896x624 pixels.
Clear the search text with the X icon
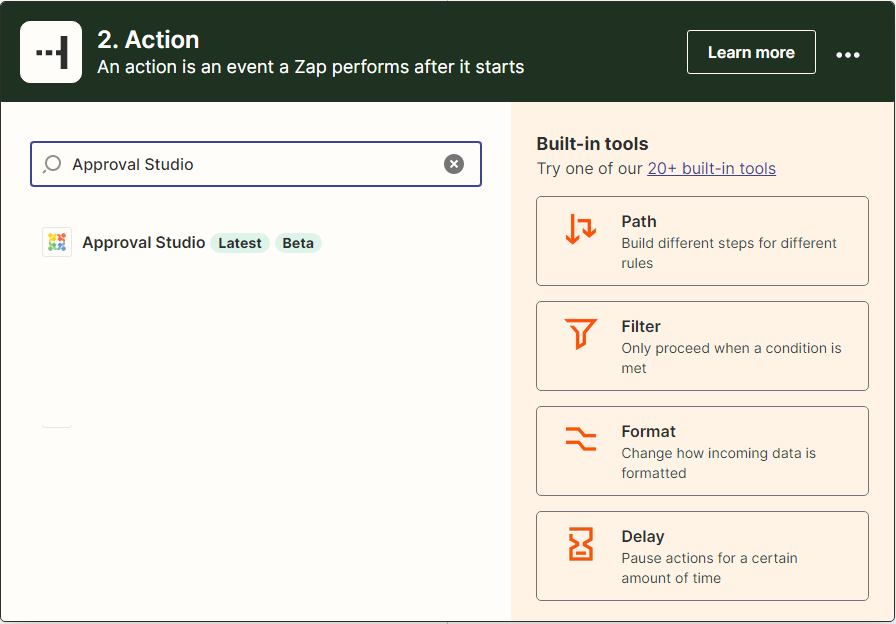click(x=454, y=164)
